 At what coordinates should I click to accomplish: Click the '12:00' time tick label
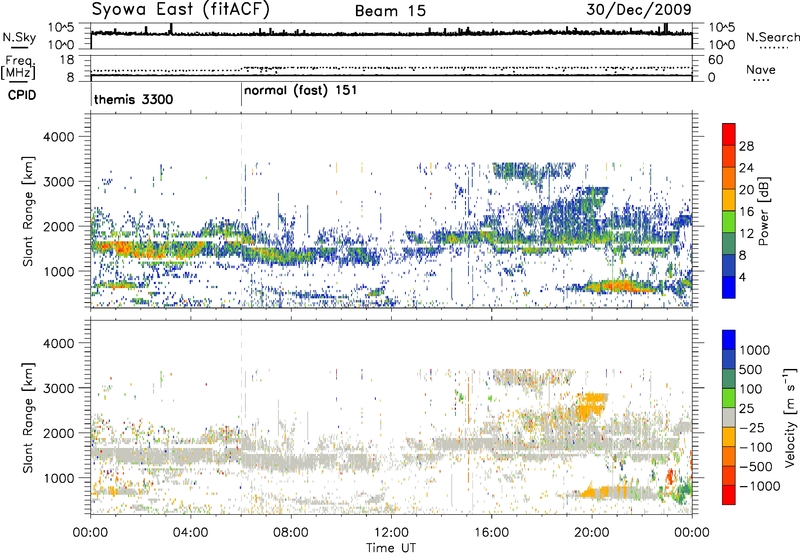pos(391,533)
